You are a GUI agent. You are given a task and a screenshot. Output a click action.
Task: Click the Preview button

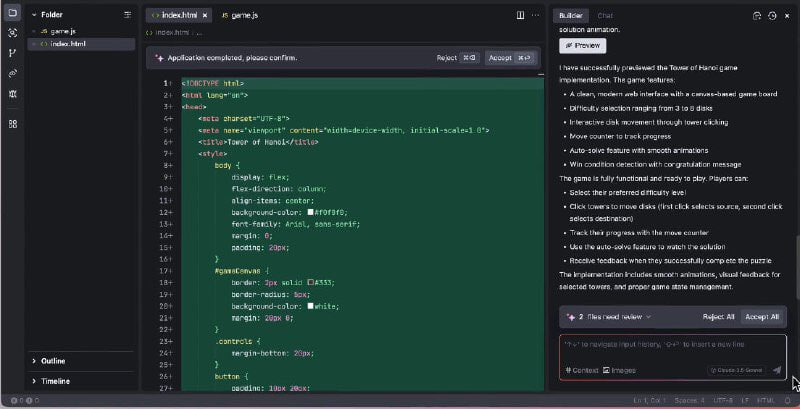(x=583, y=46)
